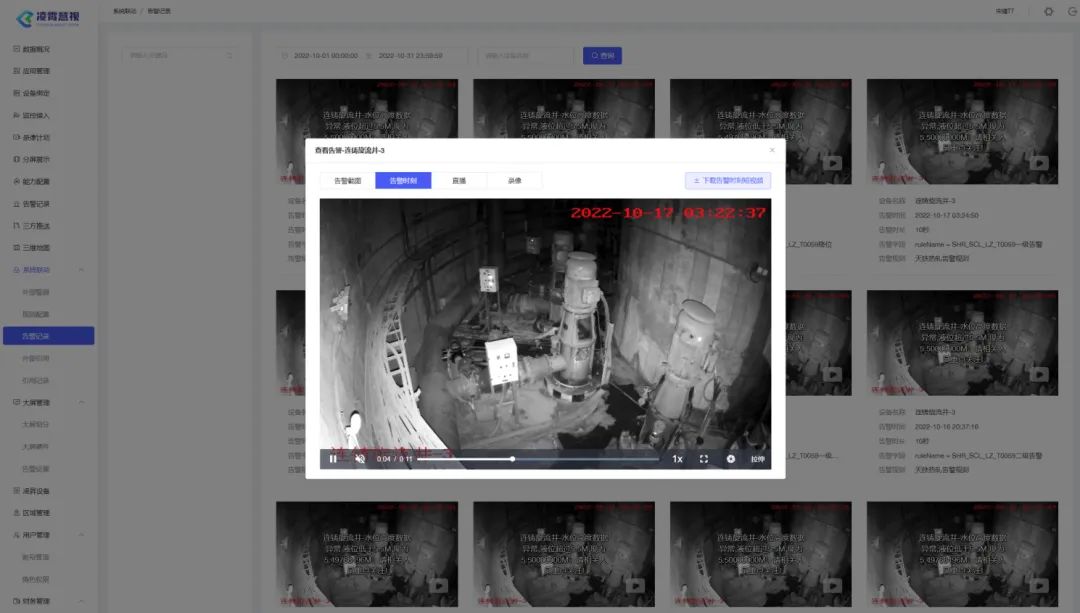Click the round settings icon in player bar
1080x613 pixels.
click(731, 459)
